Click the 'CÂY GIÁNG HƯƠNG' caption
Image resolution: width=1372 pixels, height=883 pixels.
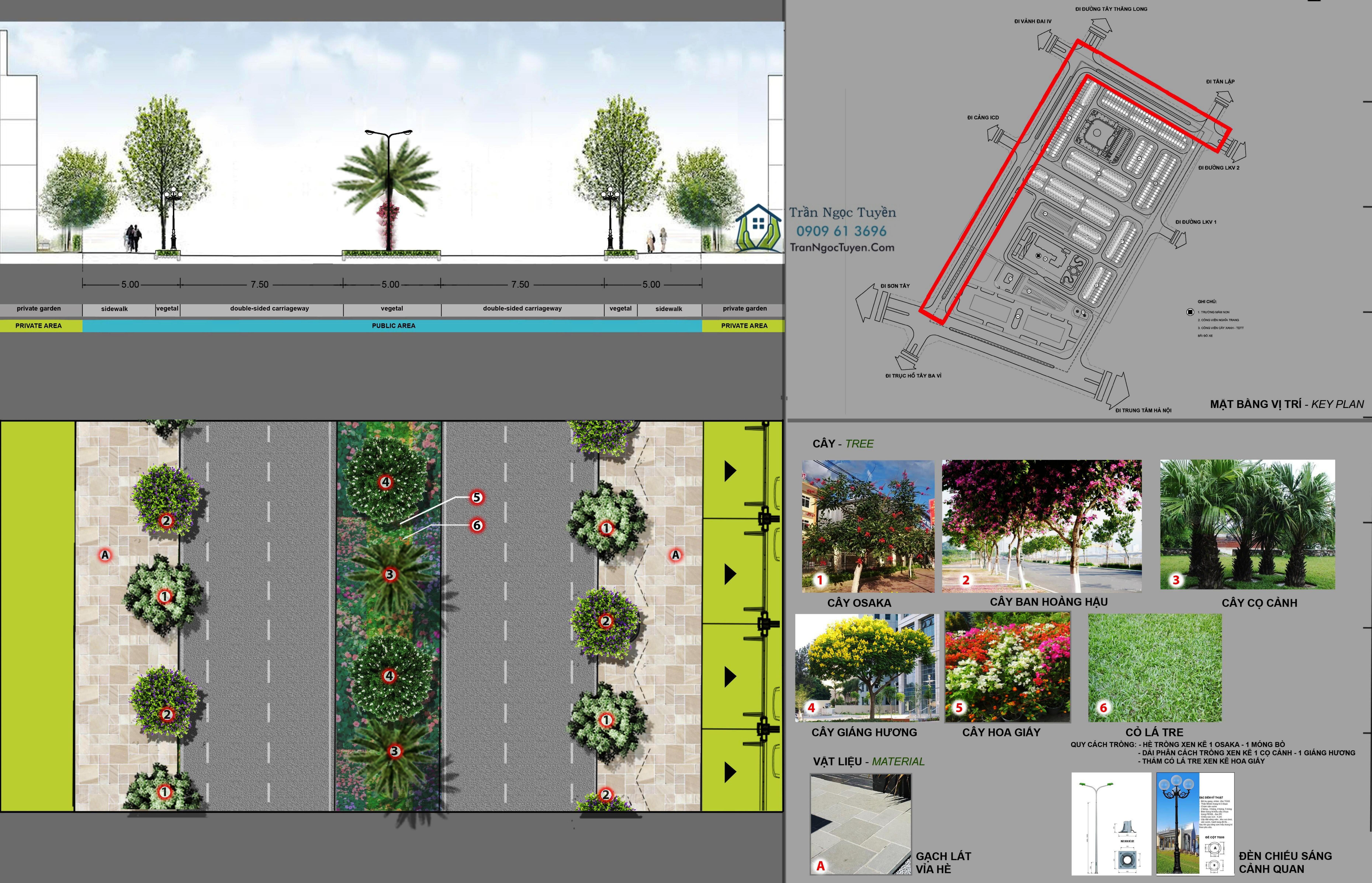(x=864, y=733)
